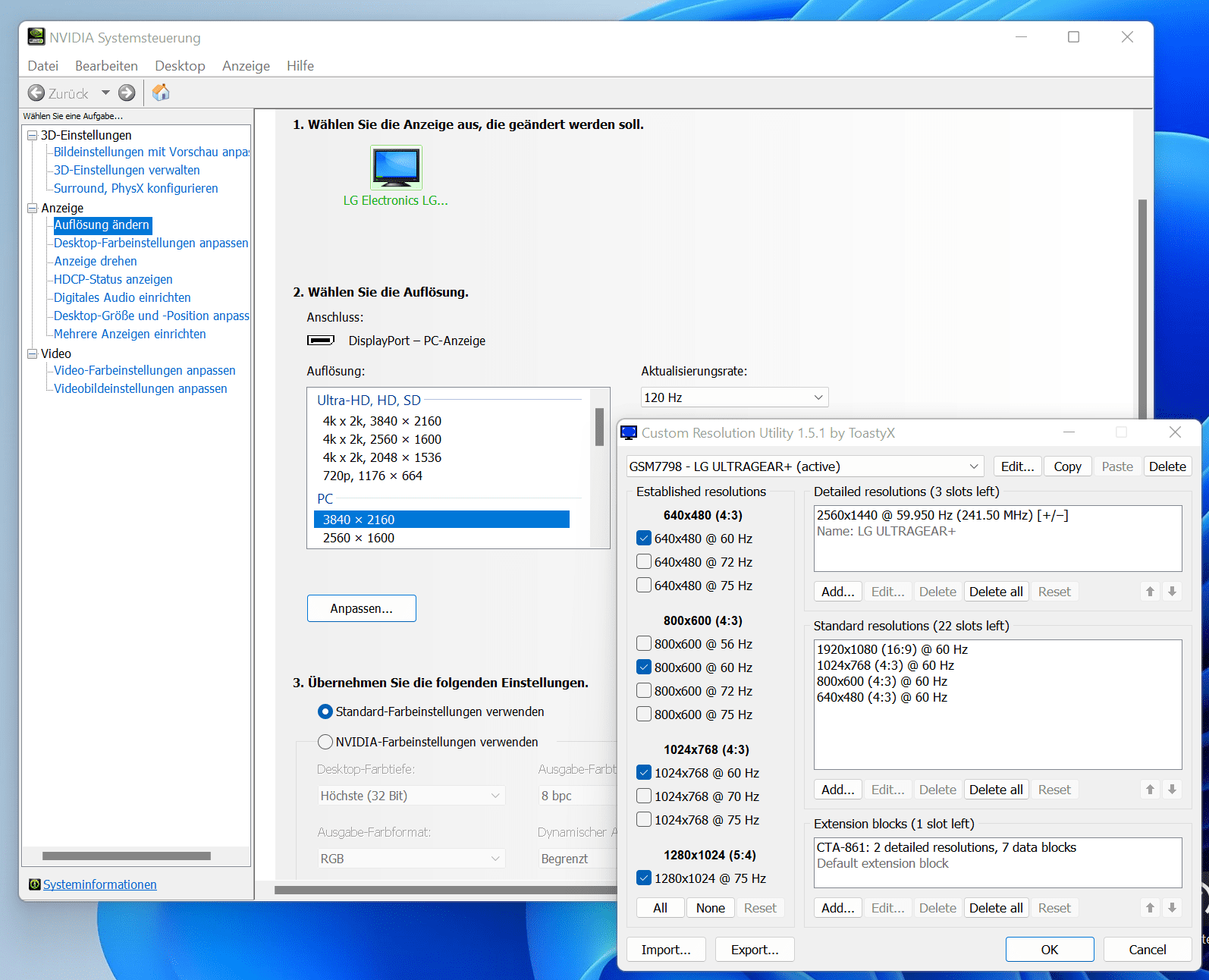The width and height of the screenshot is (1209, 980).
Task: Click main panel vertical scrollbar
Action: point(1142,309)
